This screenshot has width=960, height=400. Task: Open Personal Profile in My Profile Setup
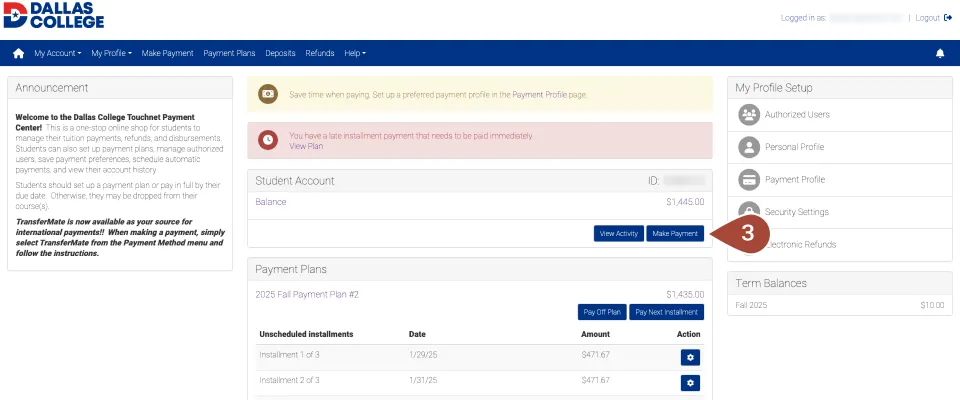tap(794, 147)
